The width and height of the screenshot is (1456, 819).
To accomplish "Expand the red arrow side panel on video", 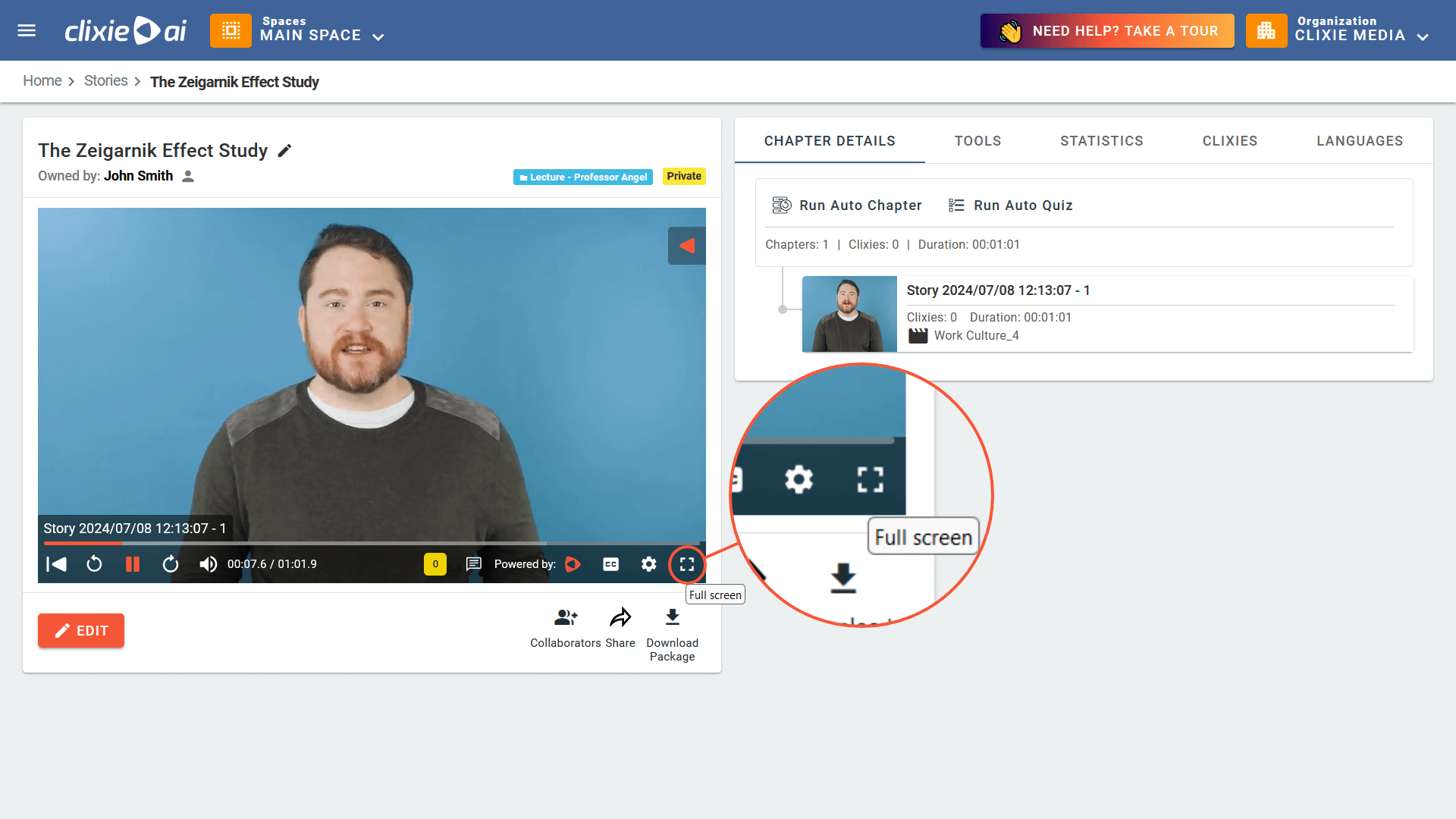I will coord(686,246).
